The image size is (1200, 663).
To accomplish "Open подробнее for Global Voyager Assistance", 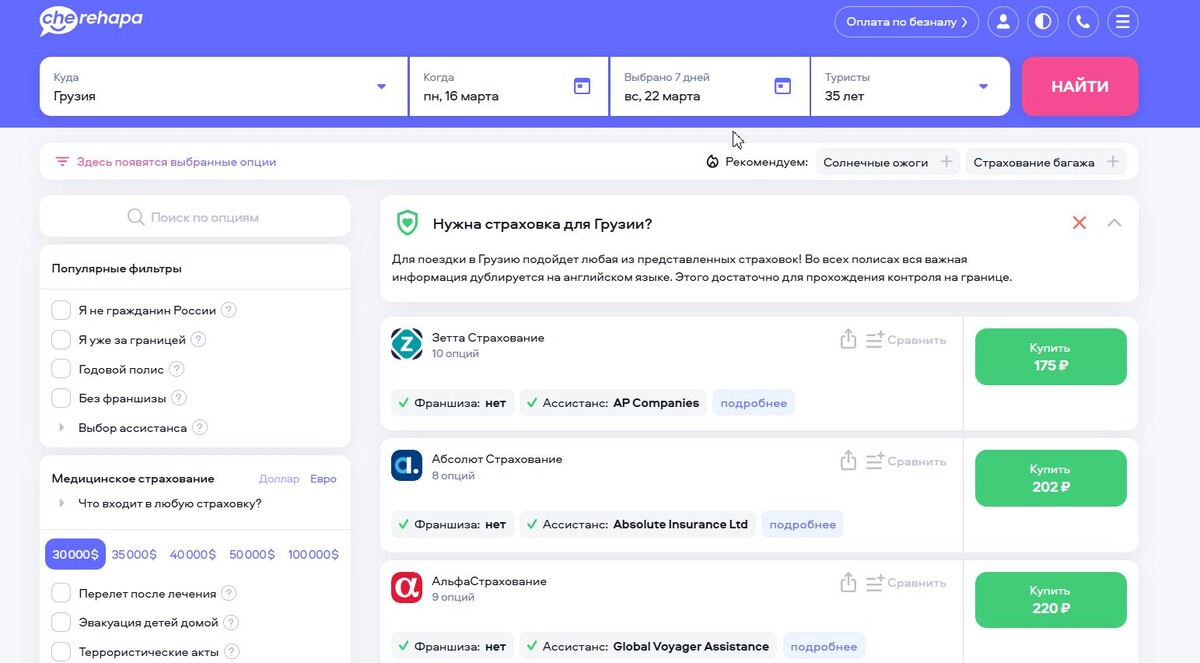I will 824,647.
